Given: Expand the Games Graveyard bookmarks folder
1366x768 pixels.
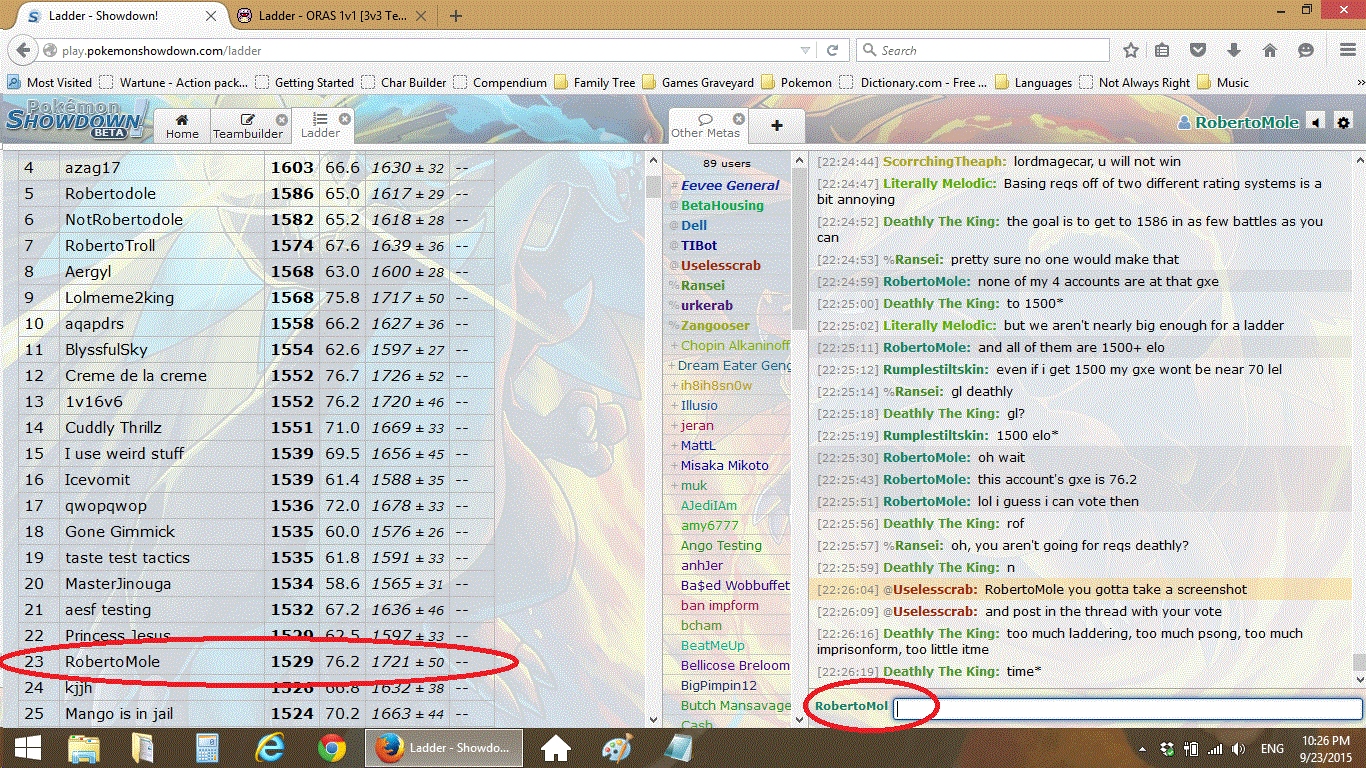Looking at the screenshot, I should click(x=698, y=83).
